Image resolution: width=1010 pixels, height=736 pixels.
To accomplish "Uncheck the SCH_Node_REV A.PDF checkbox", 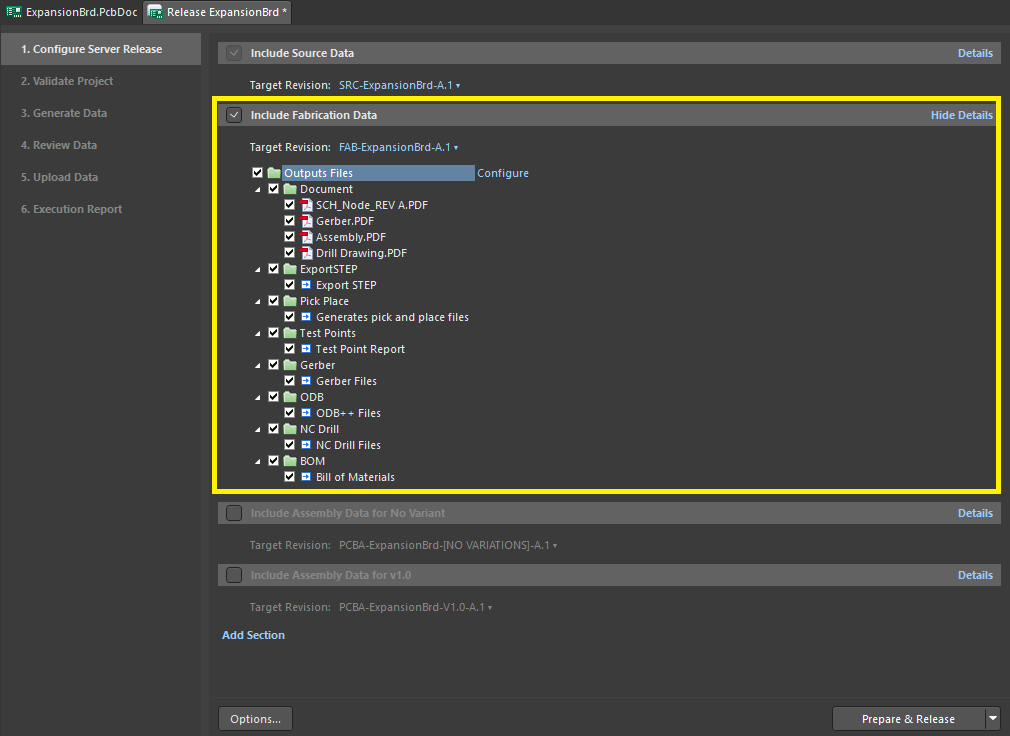I will (x=289, y=205).
